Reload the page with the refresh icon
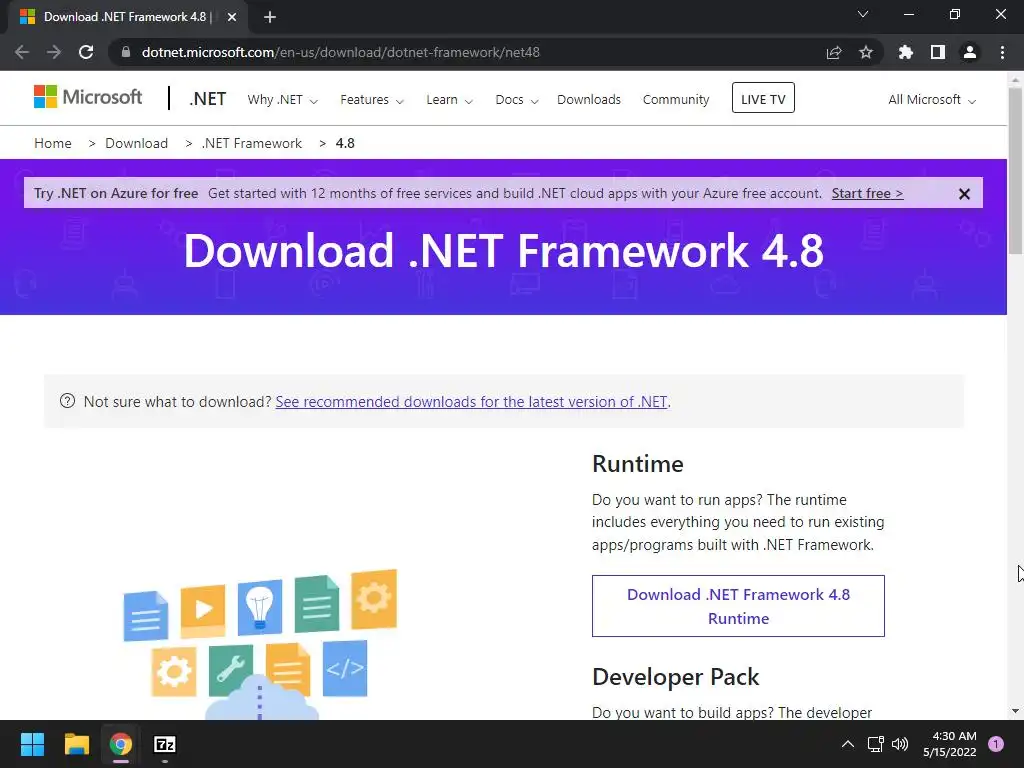This screenshot has height=768, width=1024. [86, 52]
